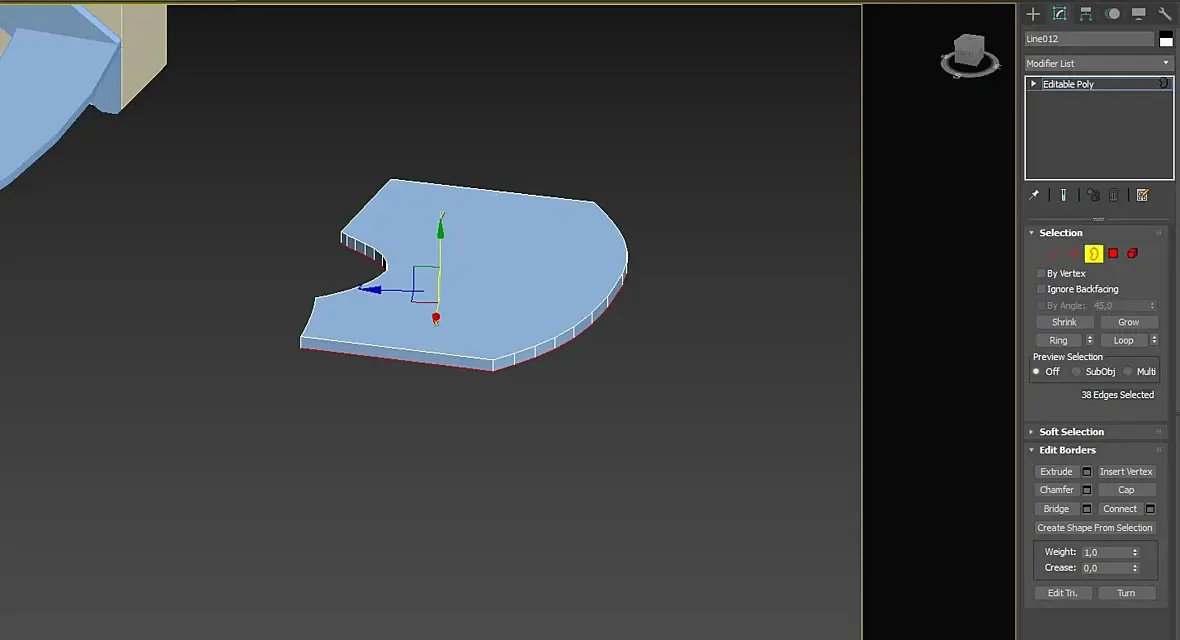Image resolution: width=1180 pixels, height=640 pixels.
Task: Switch to the Hierarchy panel icon
Action: (1085, 14)
